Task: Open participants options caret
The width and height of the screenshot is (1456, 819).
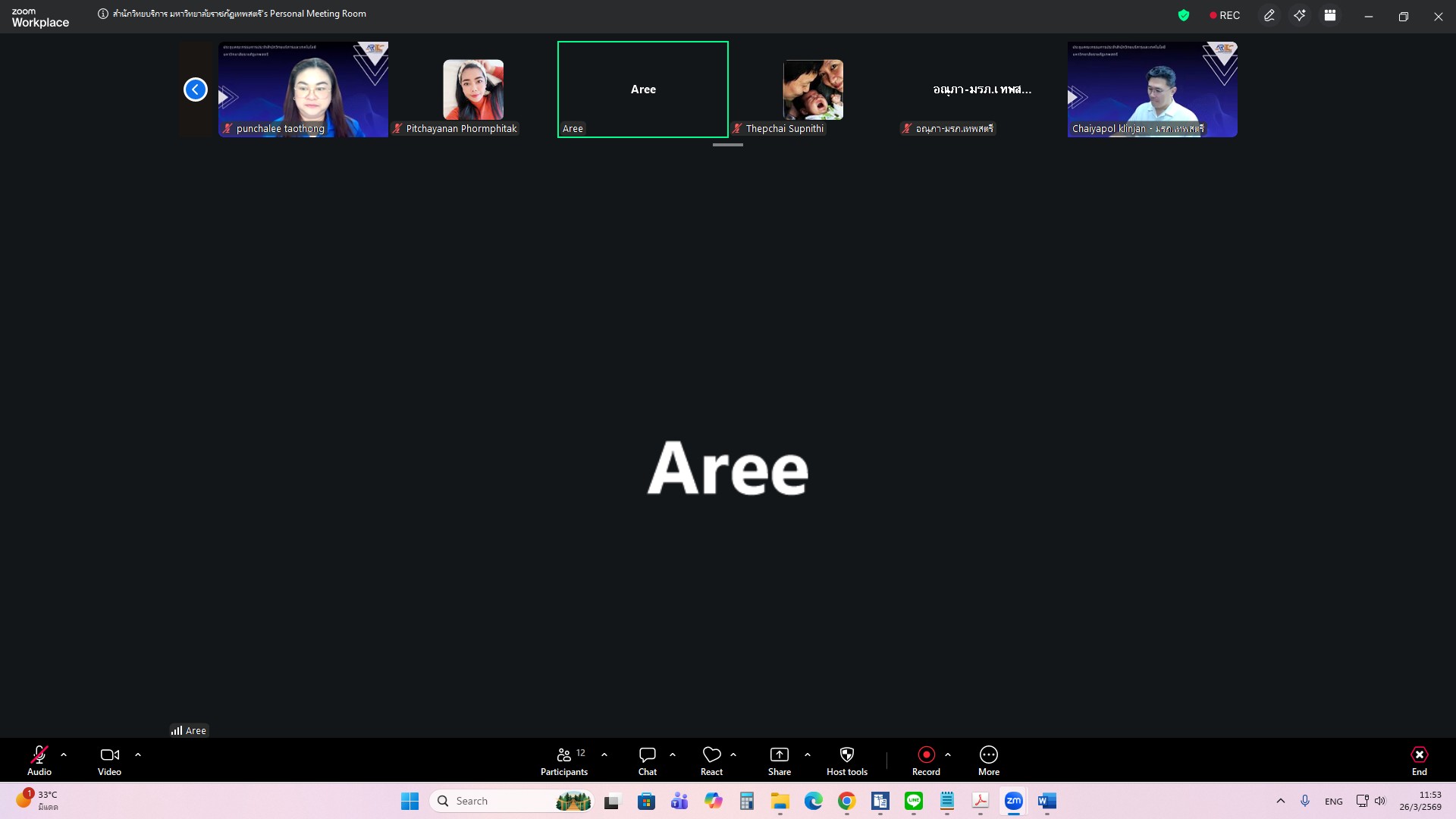Action: tap(604, 755)
